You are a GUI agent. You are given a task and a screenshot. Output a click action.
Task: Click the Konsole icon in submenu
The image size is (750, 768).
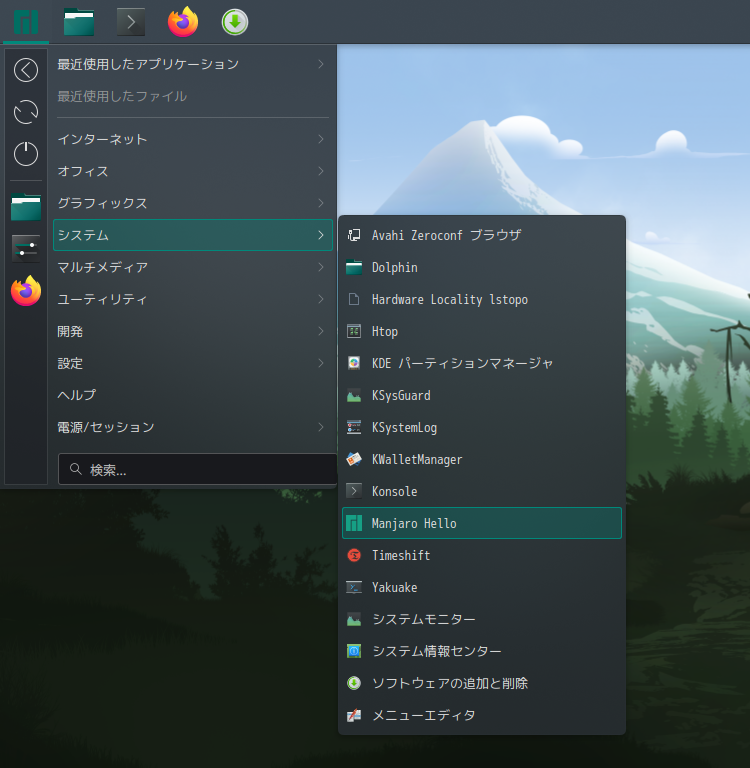[354, 491]
